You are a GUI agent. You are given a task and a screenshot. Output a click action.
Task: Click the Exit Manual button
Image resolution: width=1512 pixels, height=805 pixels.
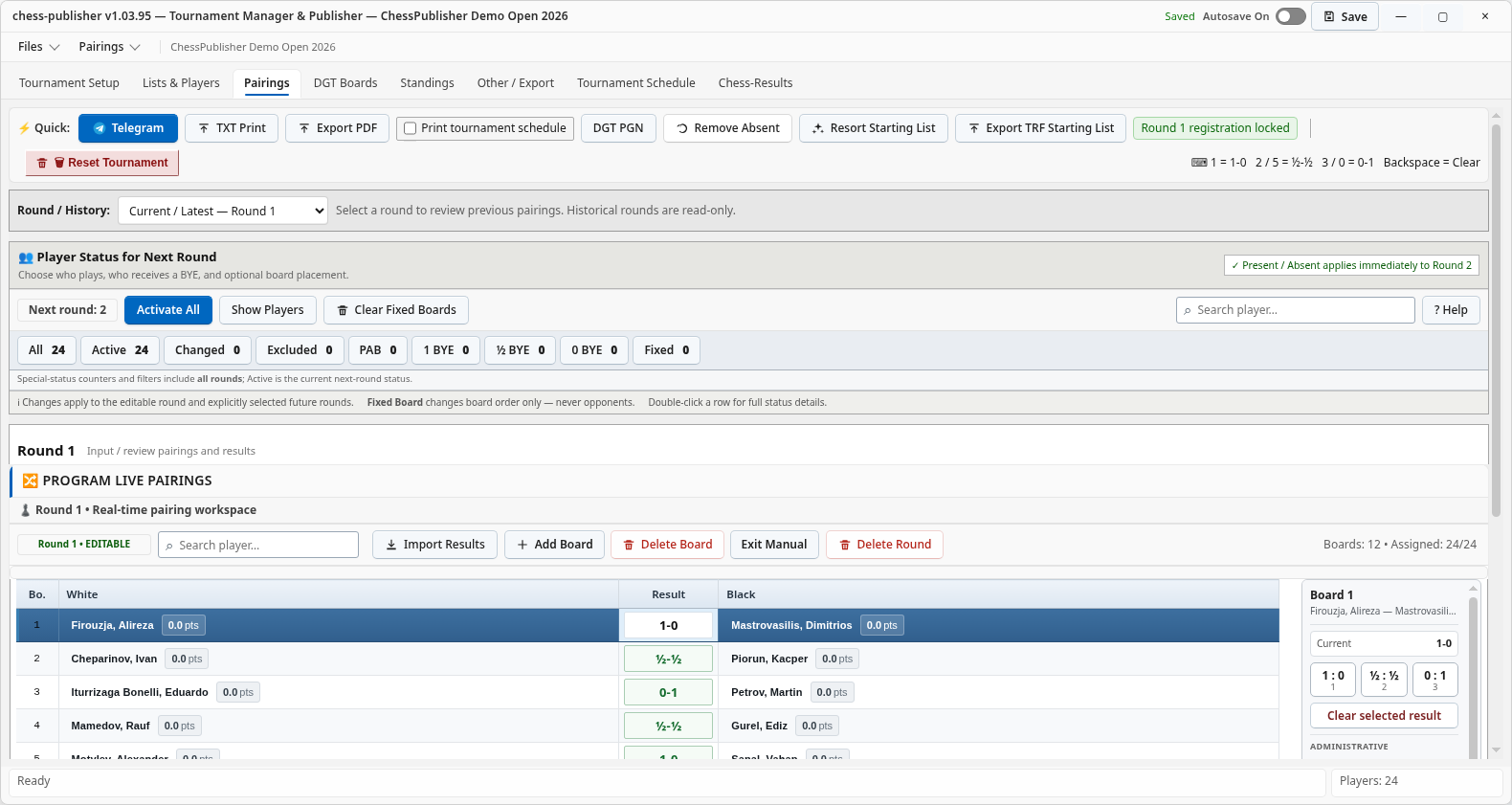[x=774, y=545]
